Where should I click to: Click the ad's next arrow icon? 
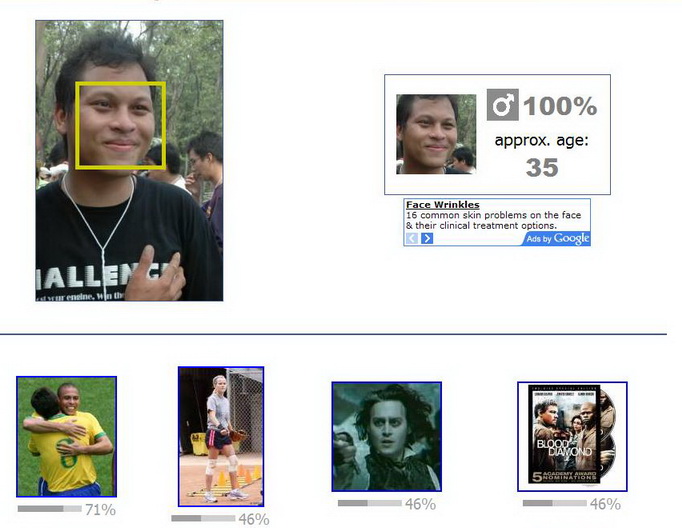coord(427,238)
